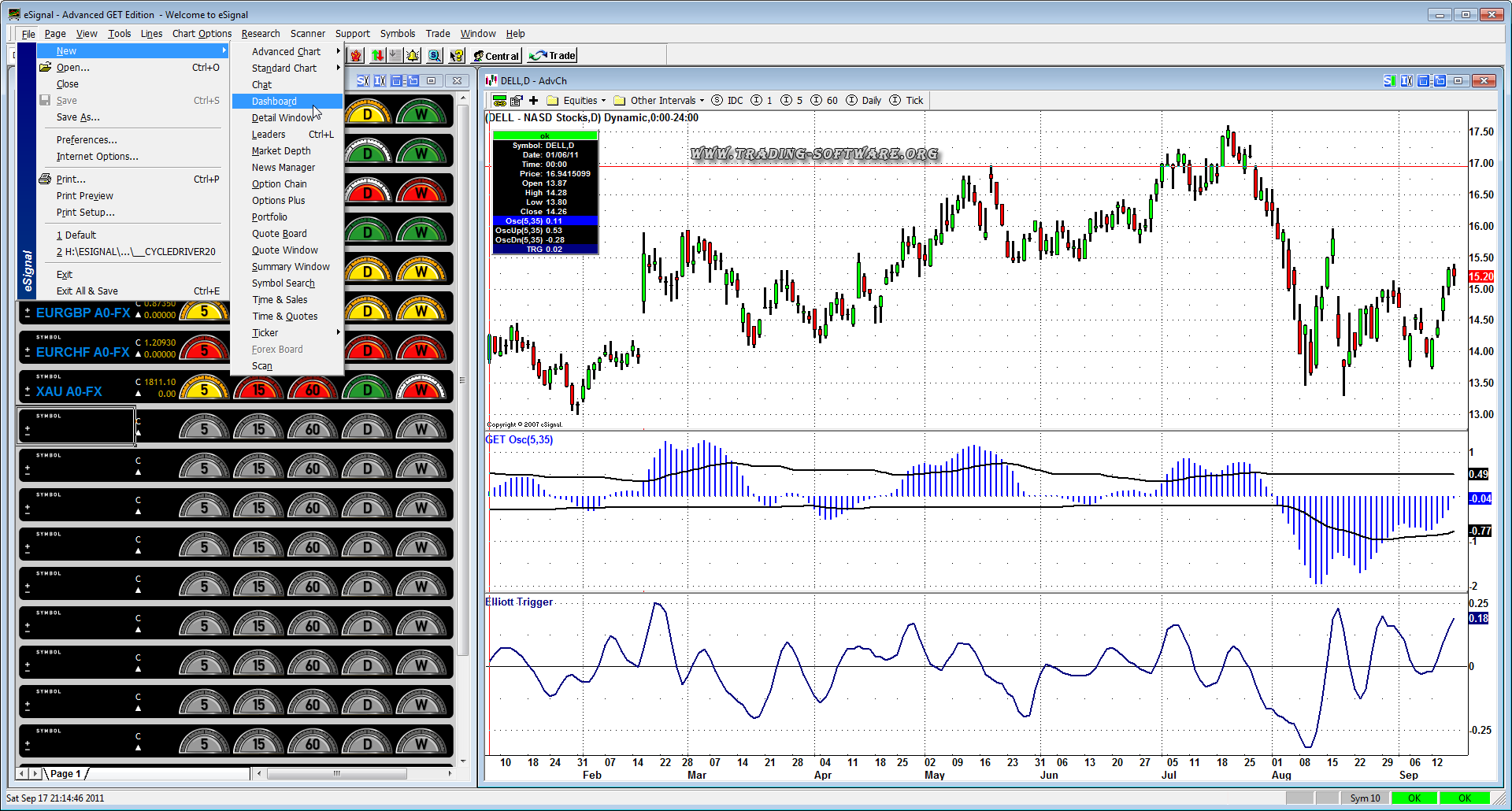Click the context help cursor icon
The image size is (1512, 811).
tap(457, 56)
